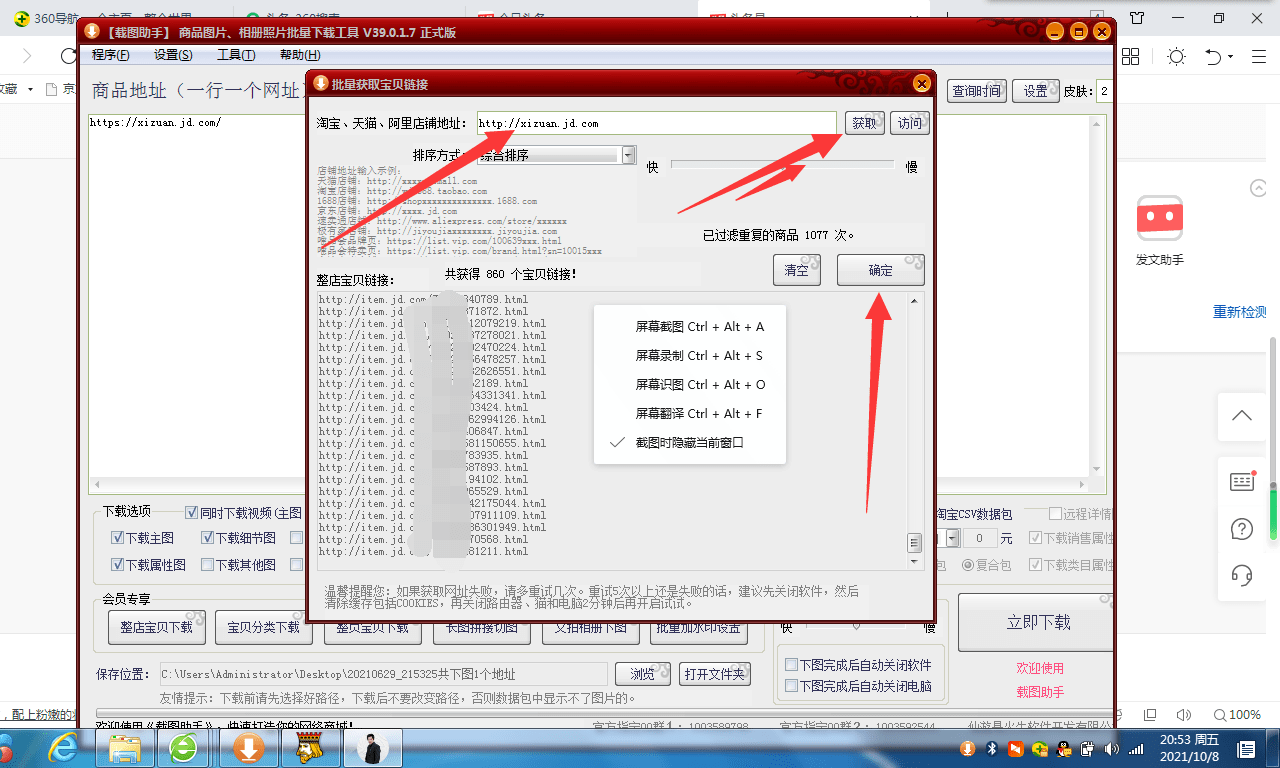Screen dimensions: 1280x768
Task: Open the 发文助手 robot icon
Action: pyautogui.click(x=1160, y=217)
